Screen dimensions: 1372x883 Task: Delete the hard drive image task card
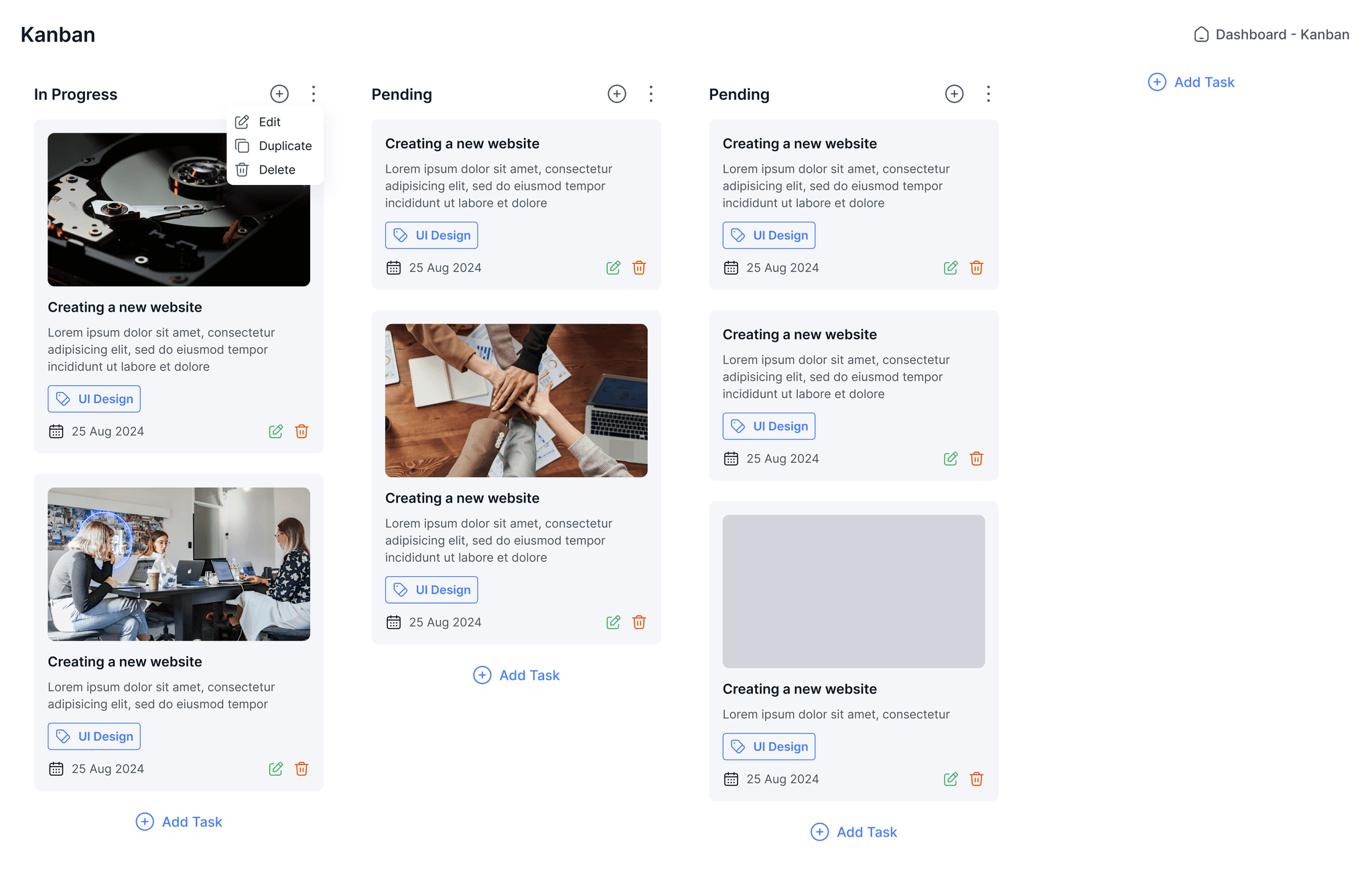coord(301,431)
